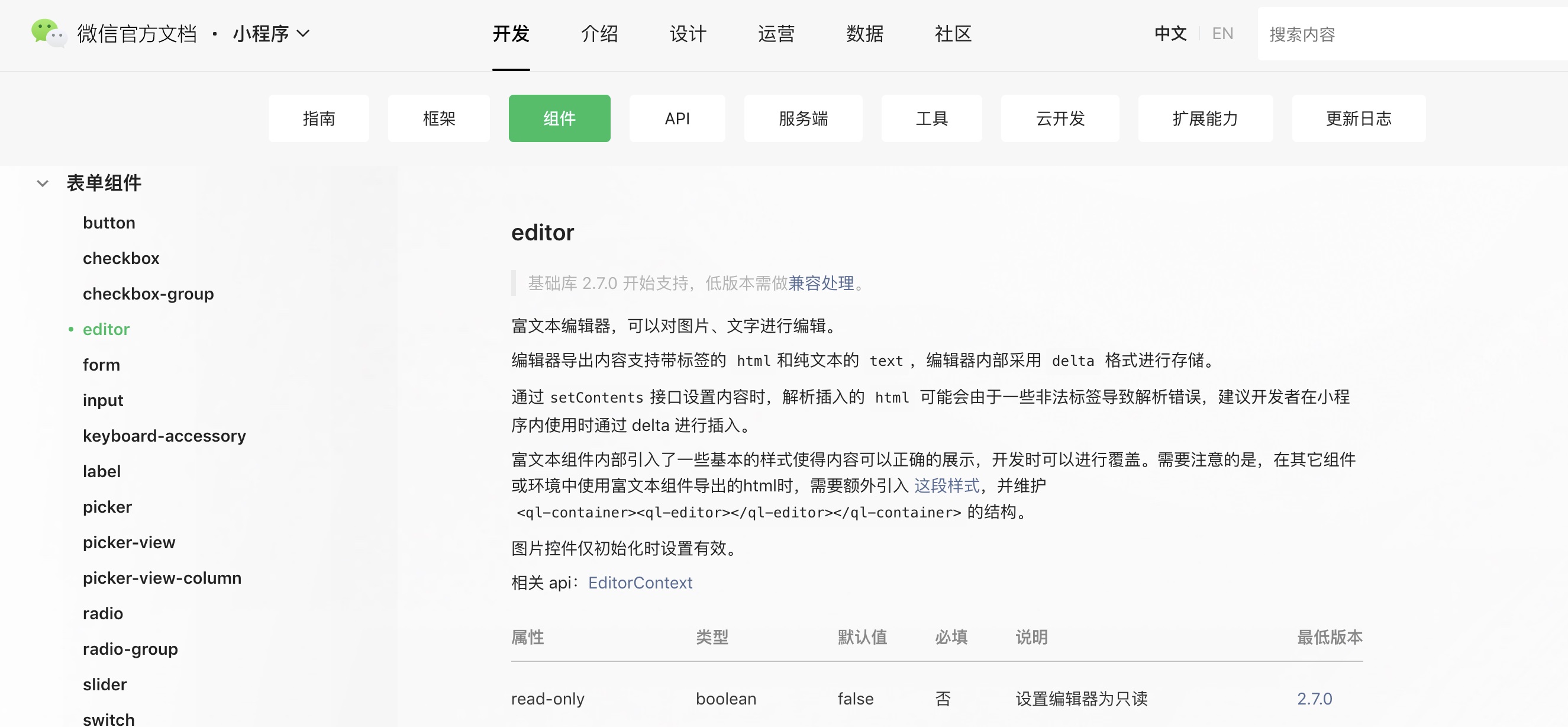Click the WeChat logo icon
This screenshot has width=1568, height=727.
pyautogui.click(x=48, y=33)
